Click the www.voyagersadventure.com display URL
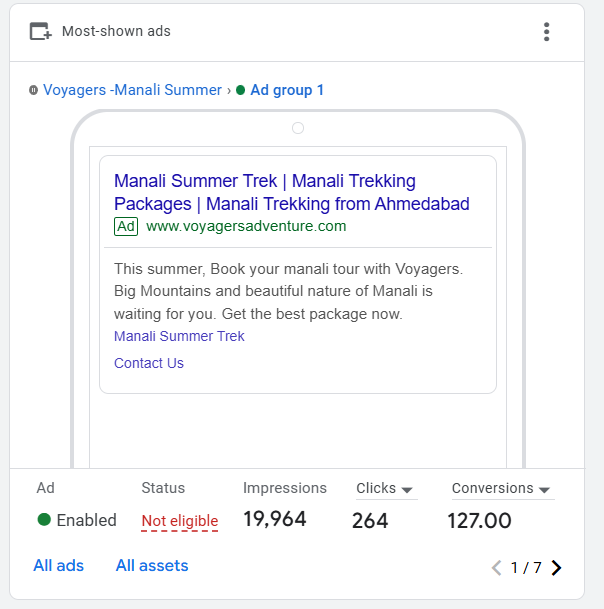The height and width of the screenshot is (609, 604). click(x=246, y=226)
